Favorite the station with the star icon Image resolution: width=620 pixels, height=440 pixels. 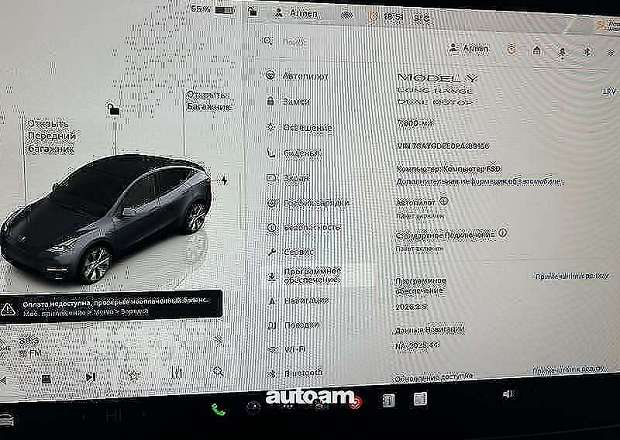point(134,375)
